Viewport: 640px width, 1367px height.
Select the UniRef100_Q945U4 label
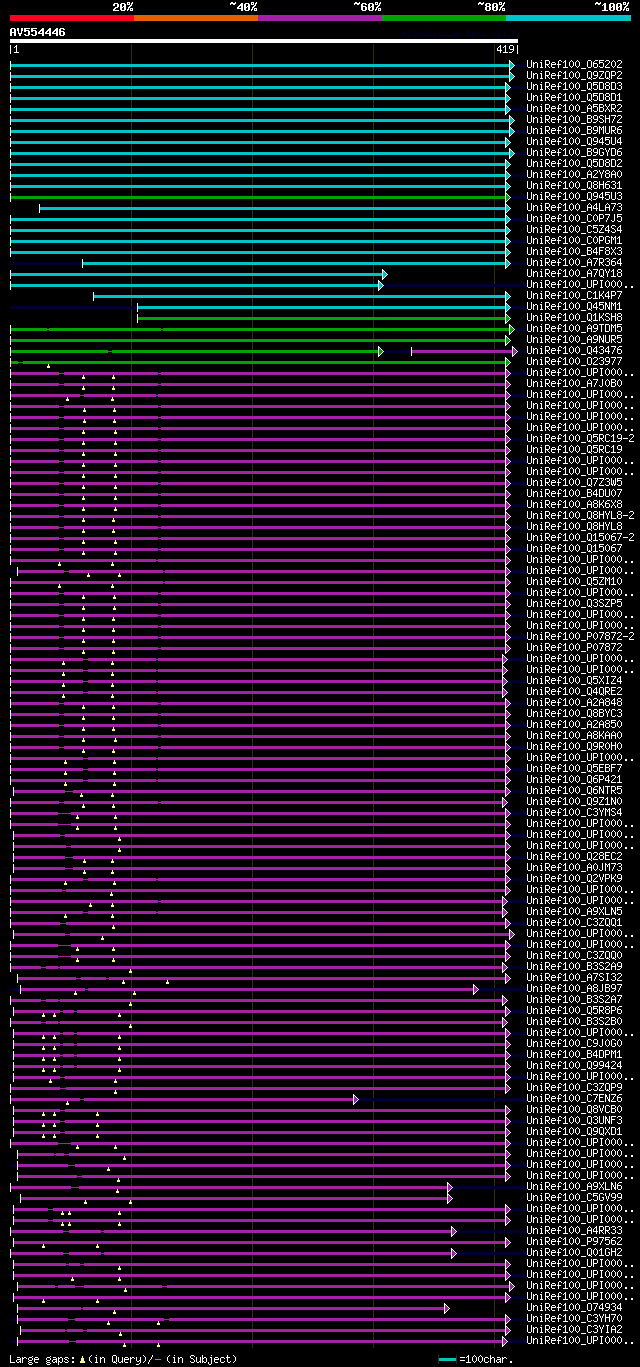click(574, 141)
